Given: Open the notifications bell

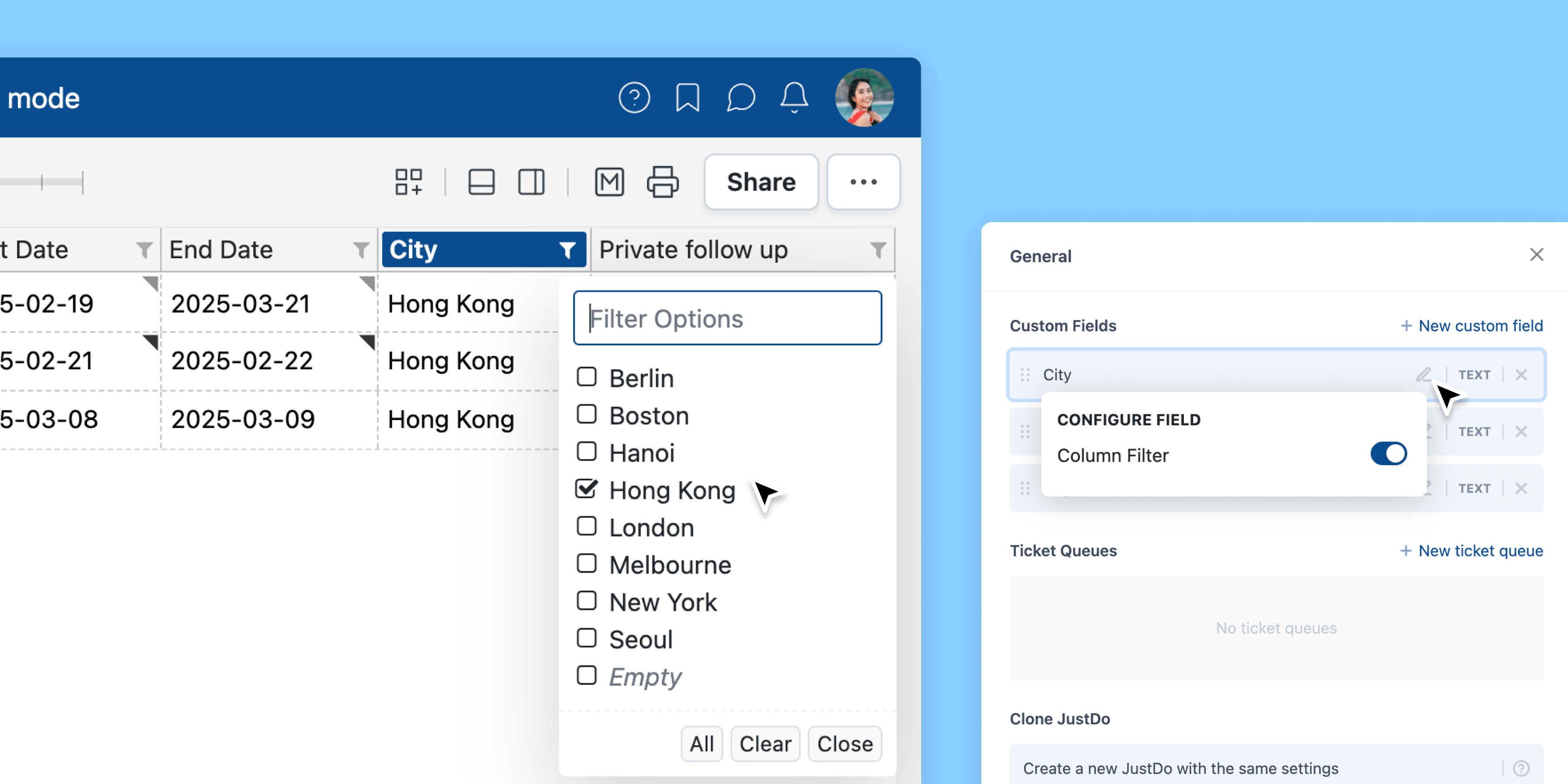Looking at the screenshot, I should (794, 98).
